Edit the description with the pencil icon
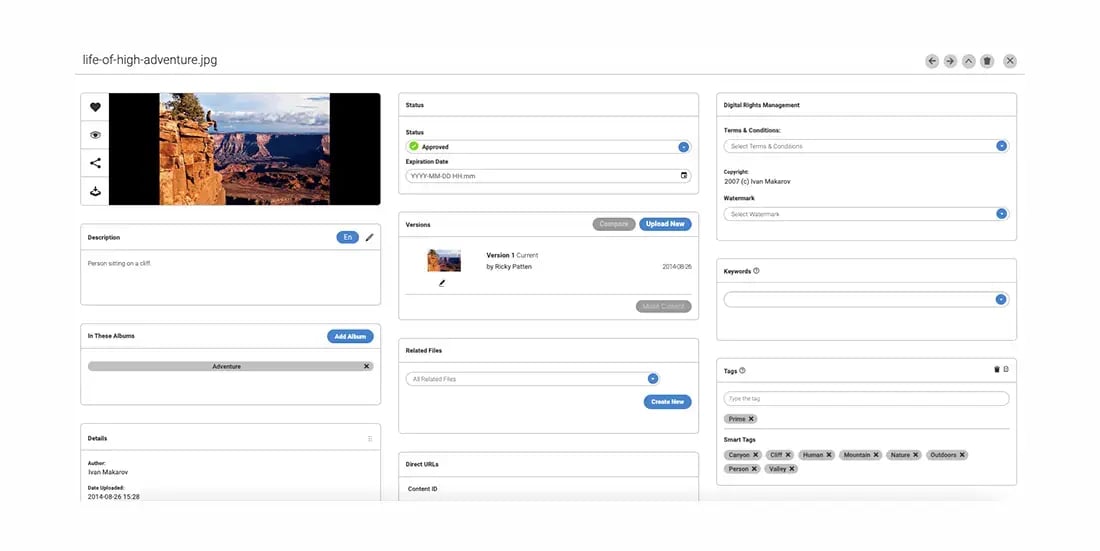 (369, 238)
